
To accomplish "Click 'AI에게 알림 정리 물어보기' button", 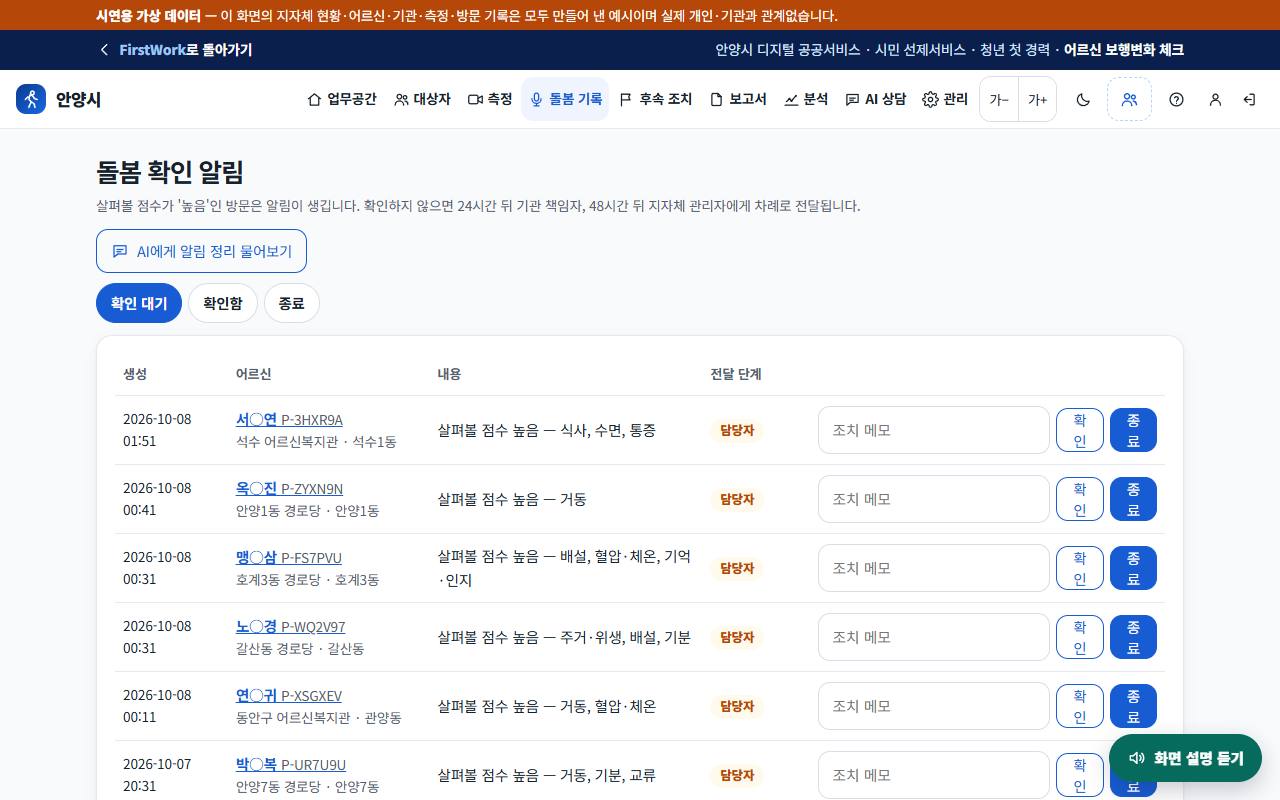I will [x=201, y=251].
